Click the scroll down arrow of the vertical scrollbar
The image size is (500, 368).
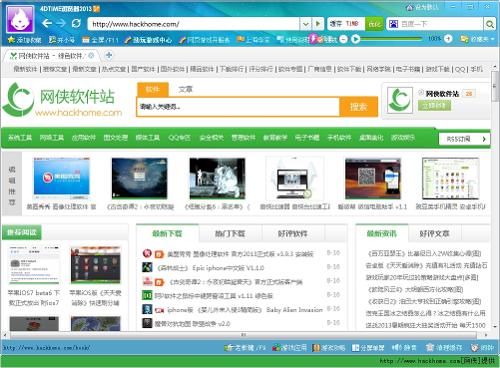click(495, 327)
